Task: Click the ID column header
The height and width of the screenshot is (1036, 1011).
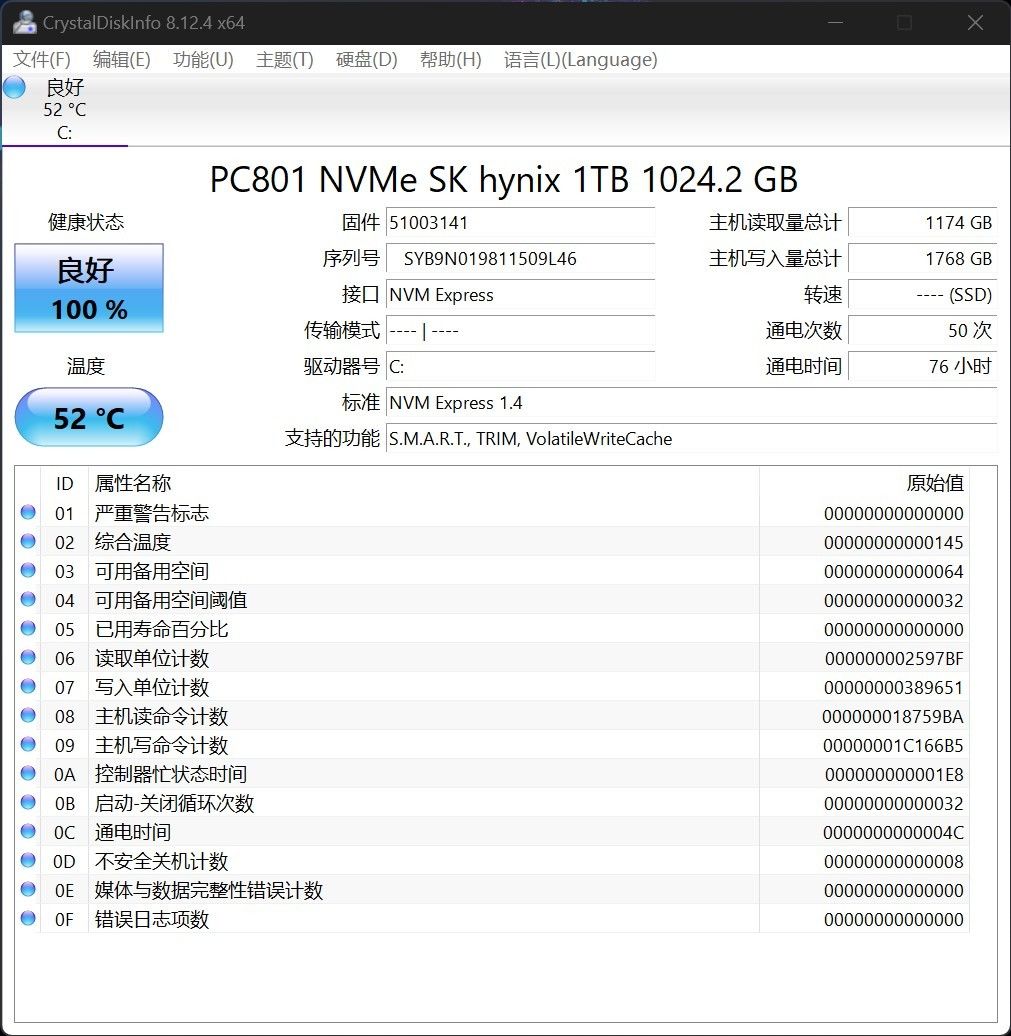Action: click(x=65, y=484)
